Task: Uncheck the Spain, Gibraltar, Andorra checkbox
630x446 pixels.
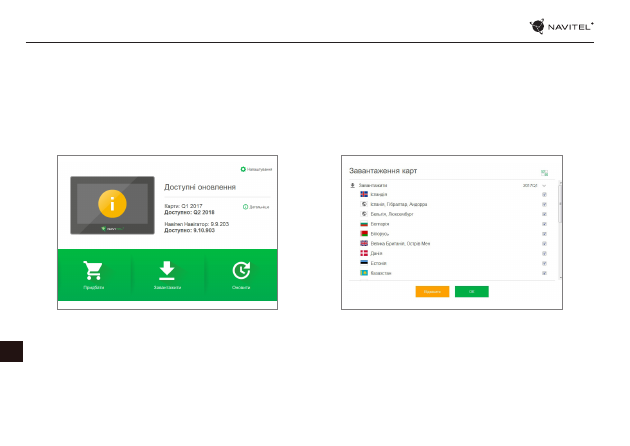Action: 544,204
